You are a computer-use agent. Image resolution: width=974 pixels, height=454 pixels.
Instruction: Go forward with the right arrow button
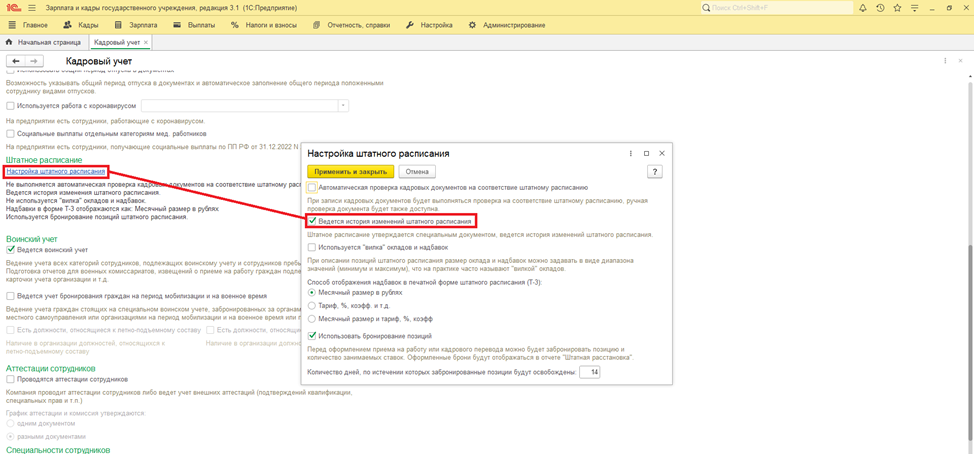coord(34,61)
